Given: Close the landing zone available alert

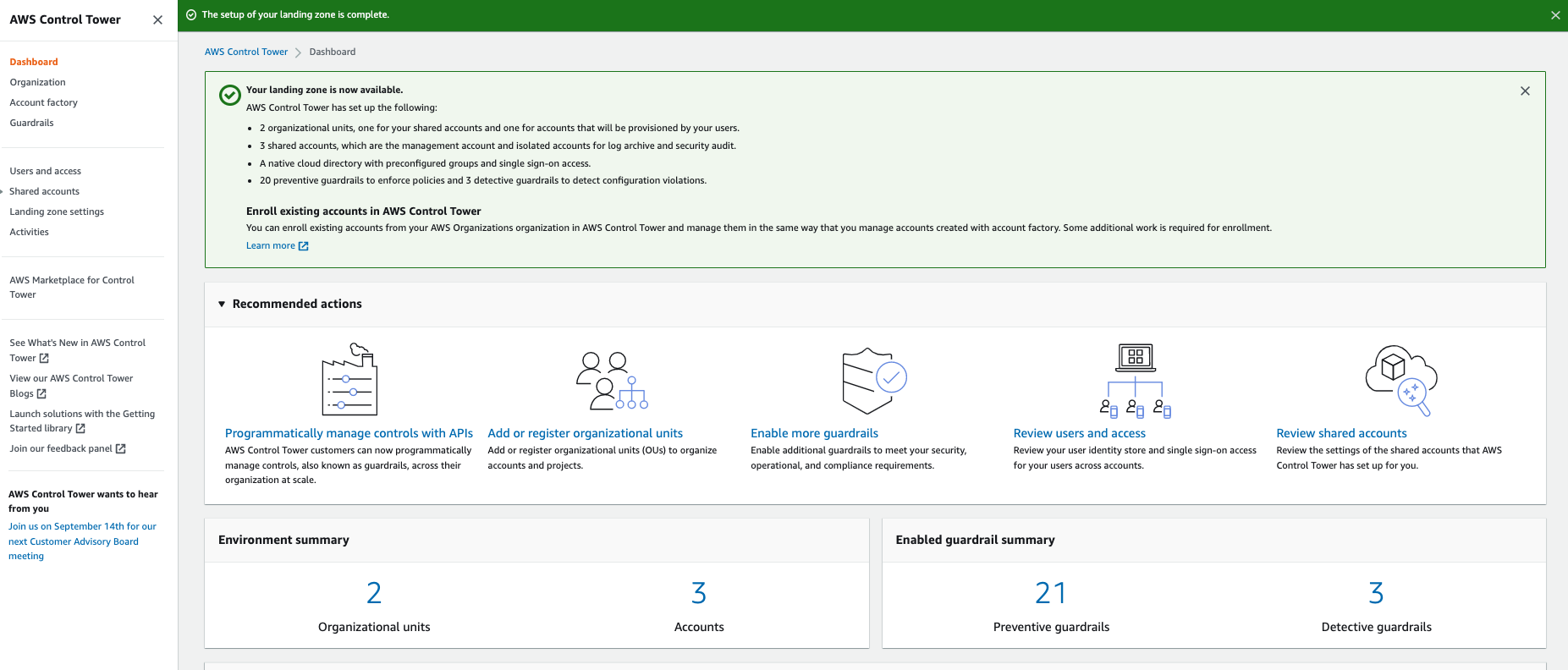Looking at the screenshot, I should click(1525, 91).
